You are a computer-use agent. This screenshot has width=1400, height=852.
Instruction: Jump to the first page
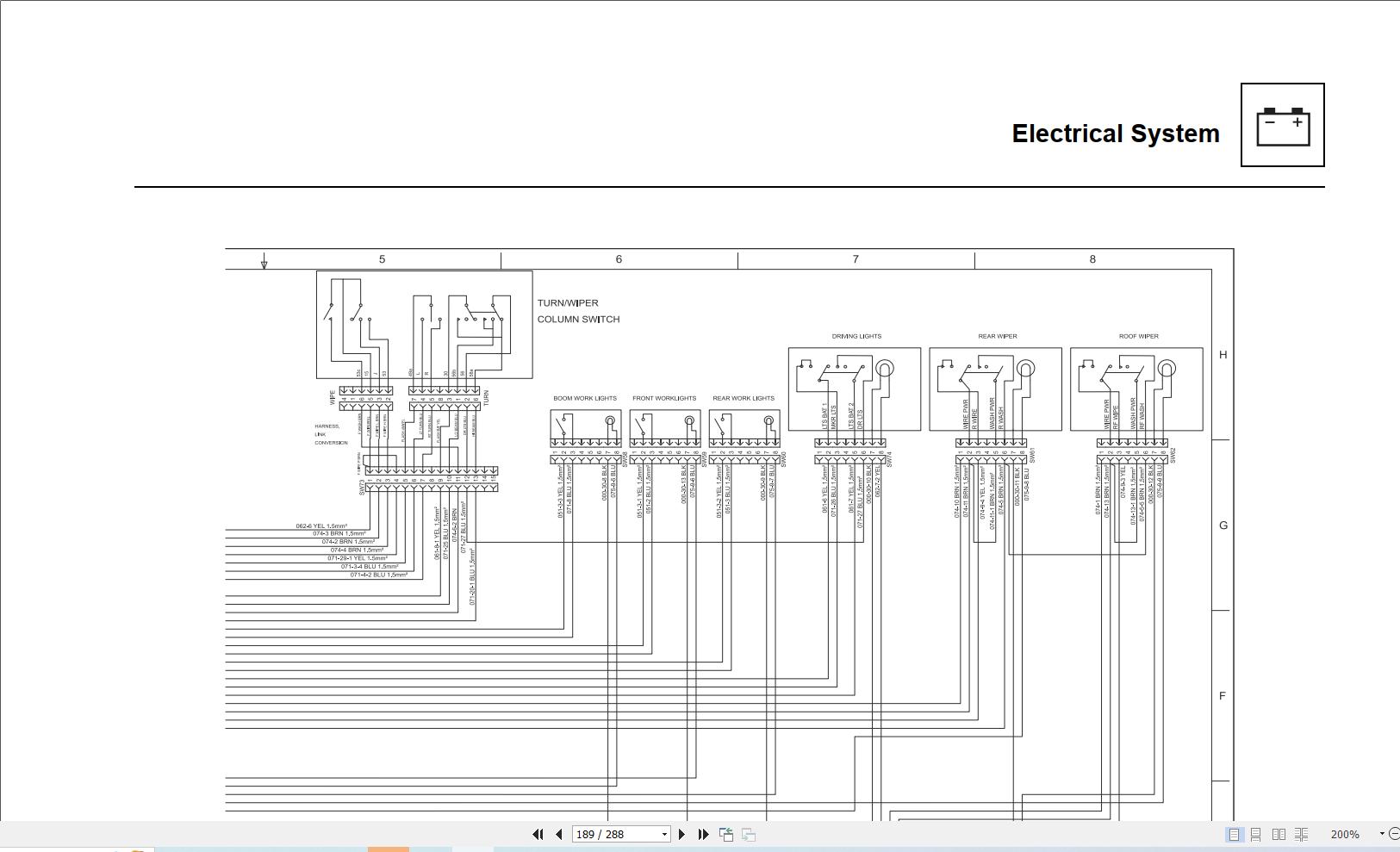538,834
